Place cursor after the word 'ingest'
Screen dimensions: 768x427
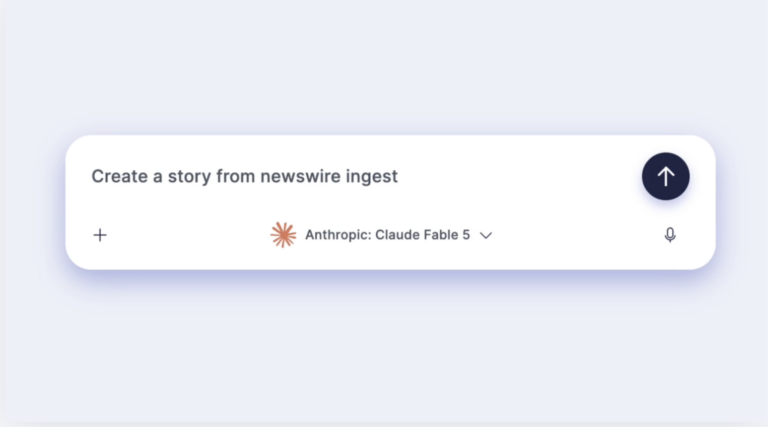coord(399,176)
